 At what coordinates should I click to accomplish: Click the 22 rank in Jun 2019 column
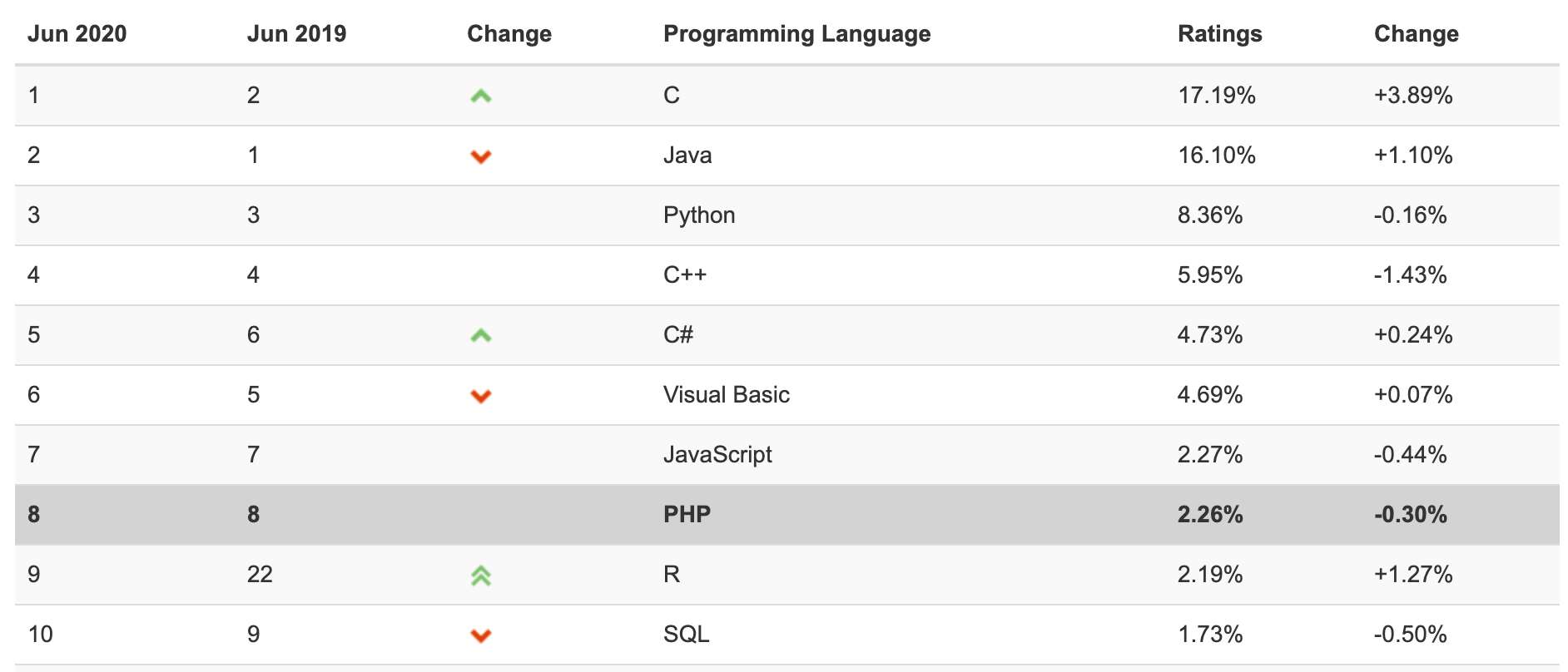point(260,575)
